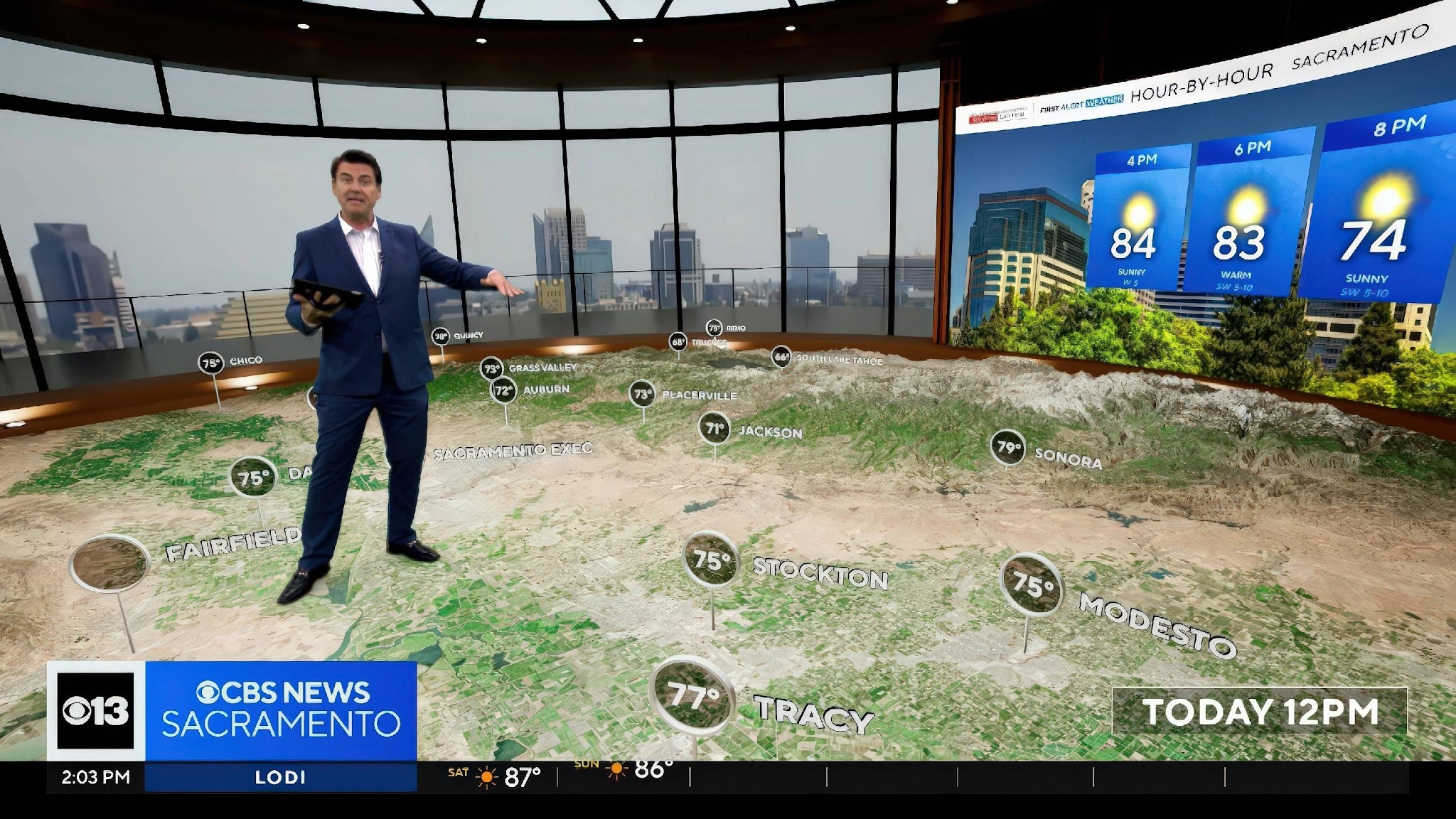Click the Jackson 71° temperature marker
The image size is (1456, 819).
click(x=714, y=428)
